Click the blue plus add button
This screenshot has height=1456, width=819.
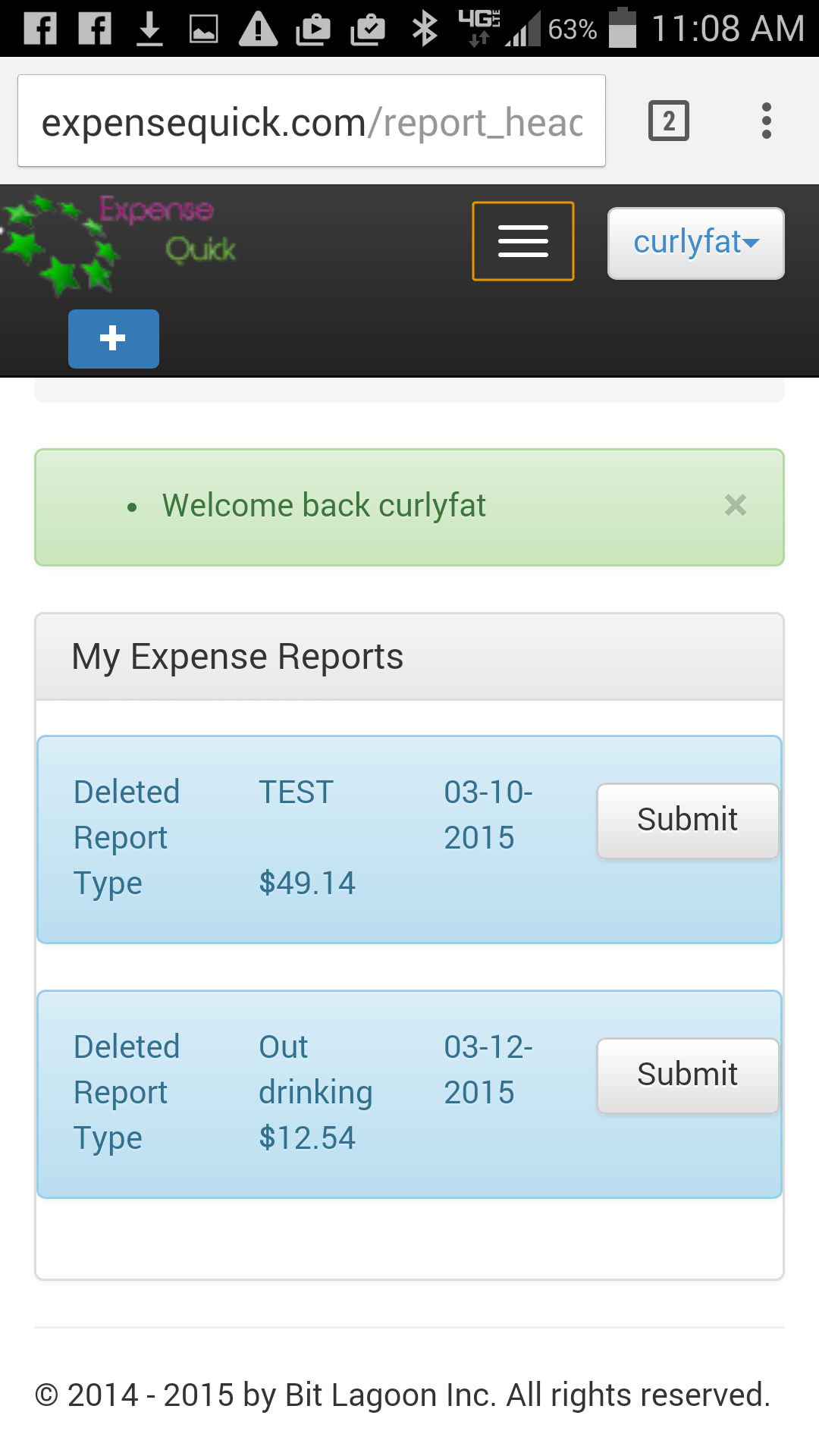click(x=114, y=338)
